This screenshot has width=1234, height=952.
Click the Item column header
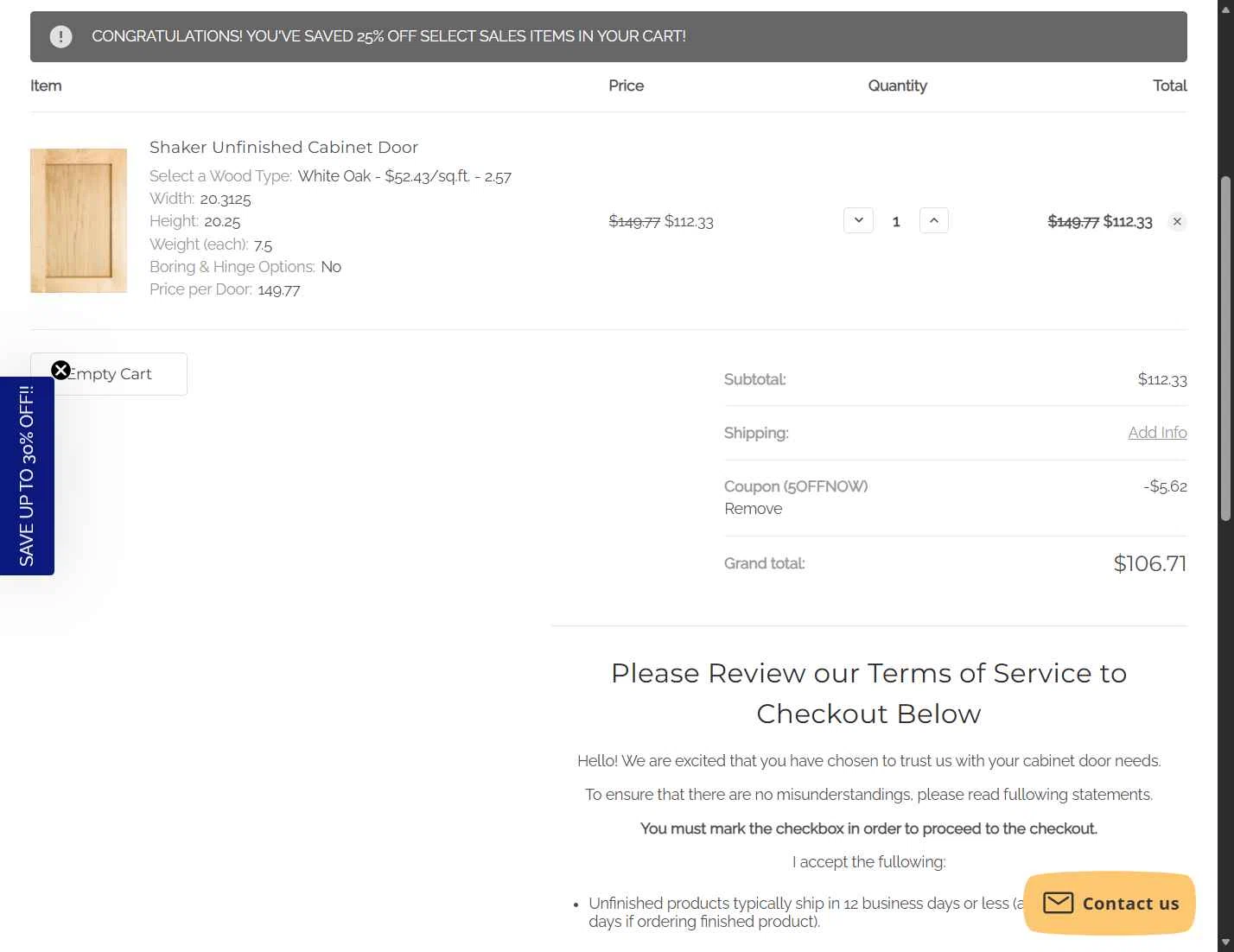(x=46, y=86)
